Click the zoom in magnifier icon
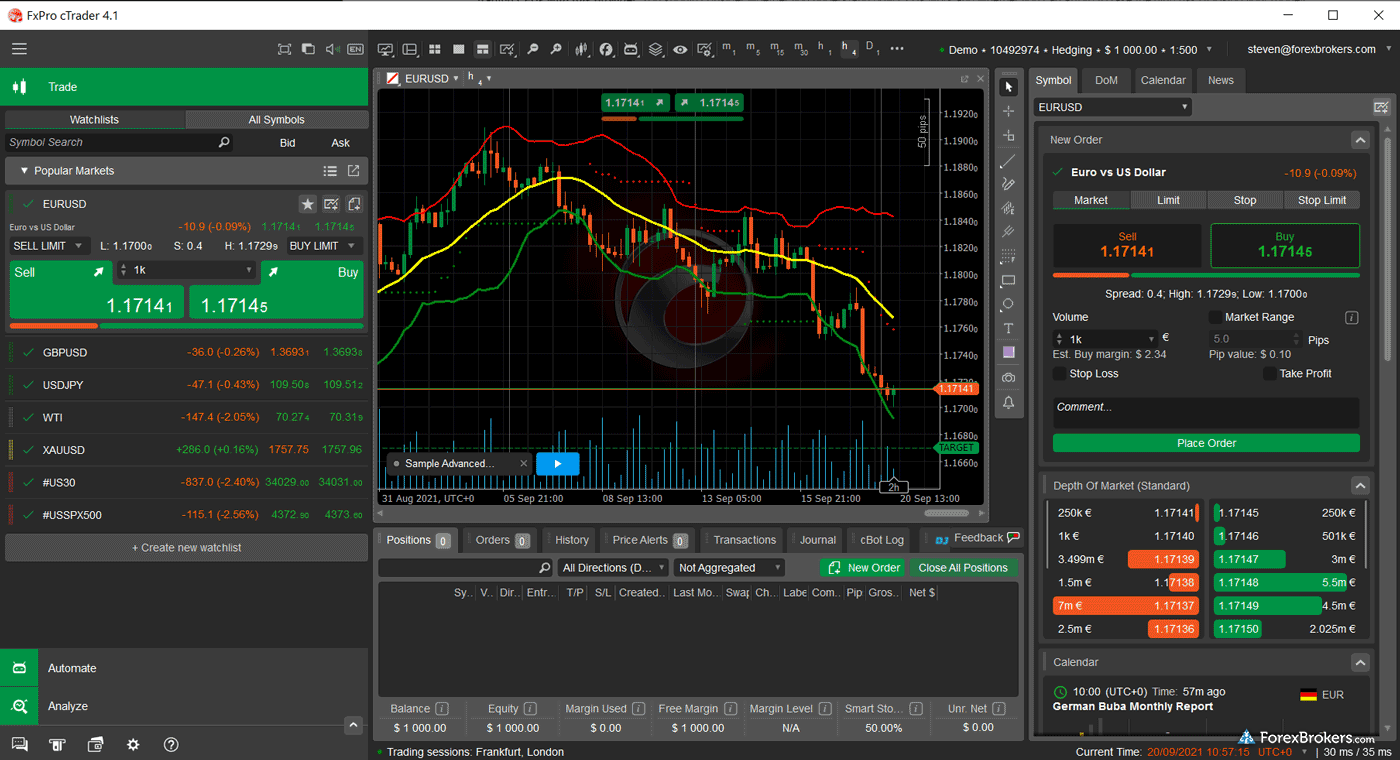The height and width of the screenshot is (760, 1400). point(533,49)
